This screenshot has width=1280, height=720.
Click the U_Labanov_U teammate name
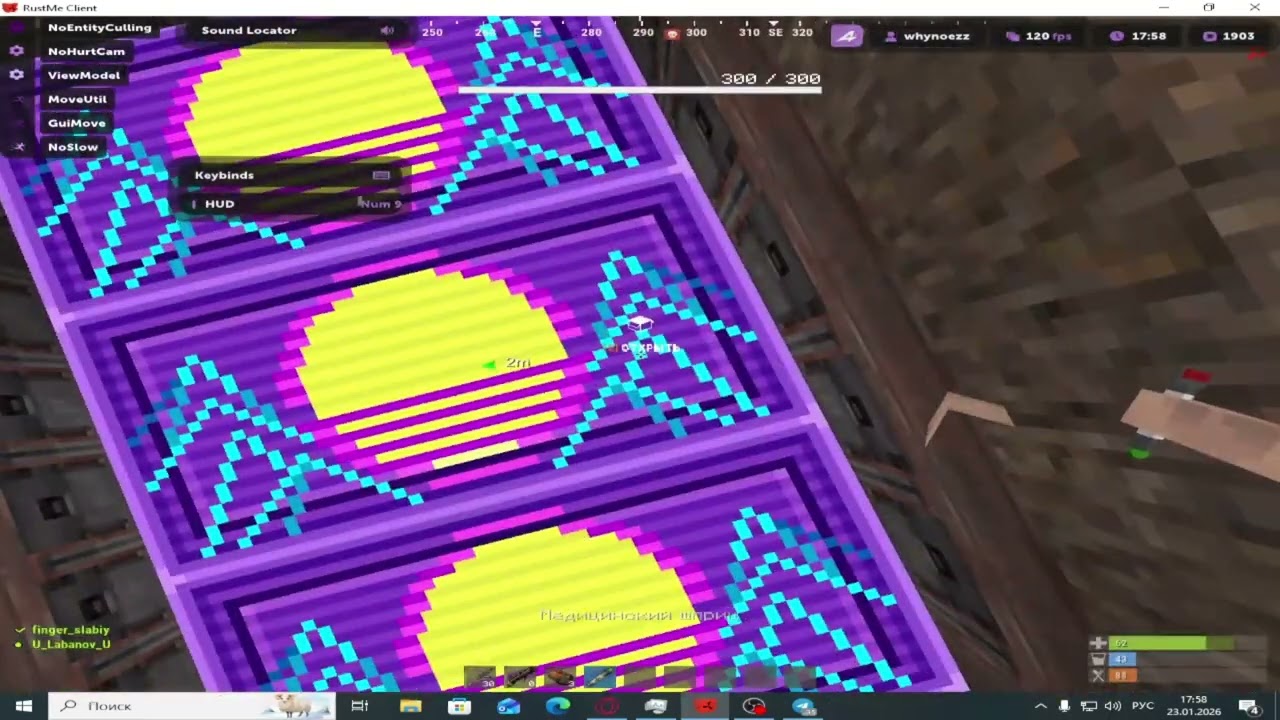pos(71,644)
